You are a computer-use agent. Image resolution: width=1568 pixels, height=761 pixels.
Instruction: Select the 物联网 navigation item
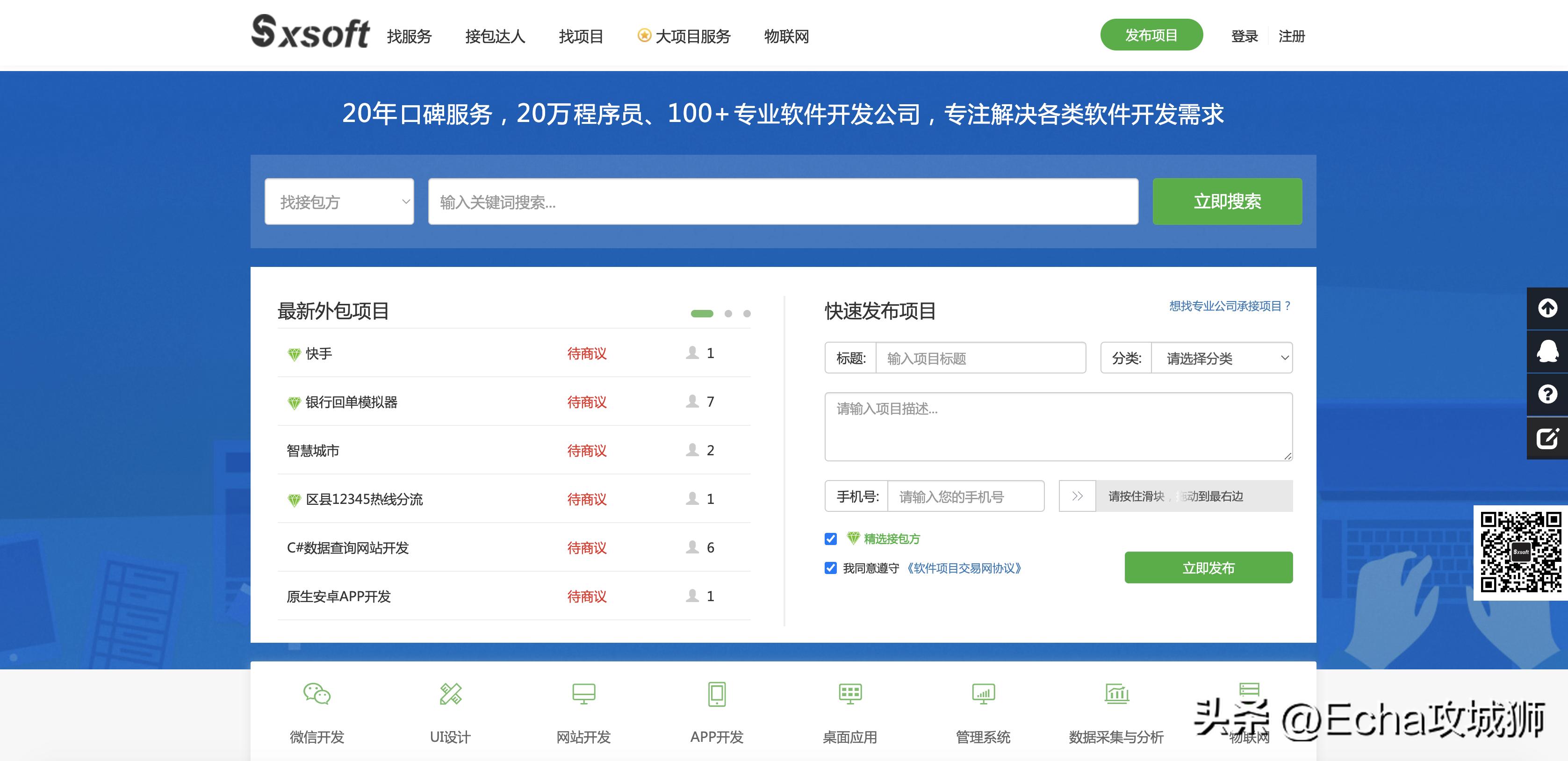(x=786, y=36)
